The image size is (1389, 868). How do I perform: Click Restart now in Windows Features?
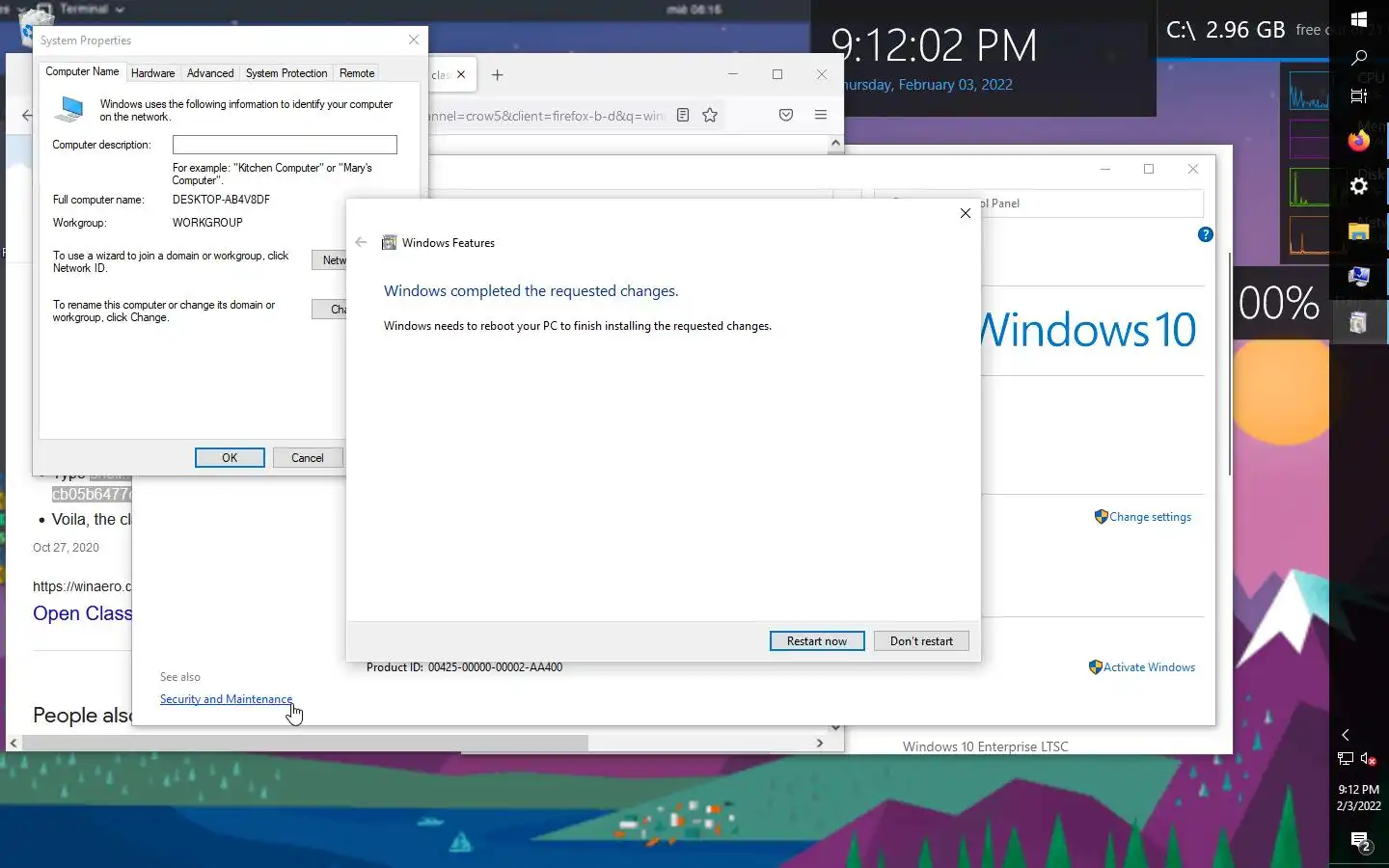pyautogui.click(x=817, y=641)
